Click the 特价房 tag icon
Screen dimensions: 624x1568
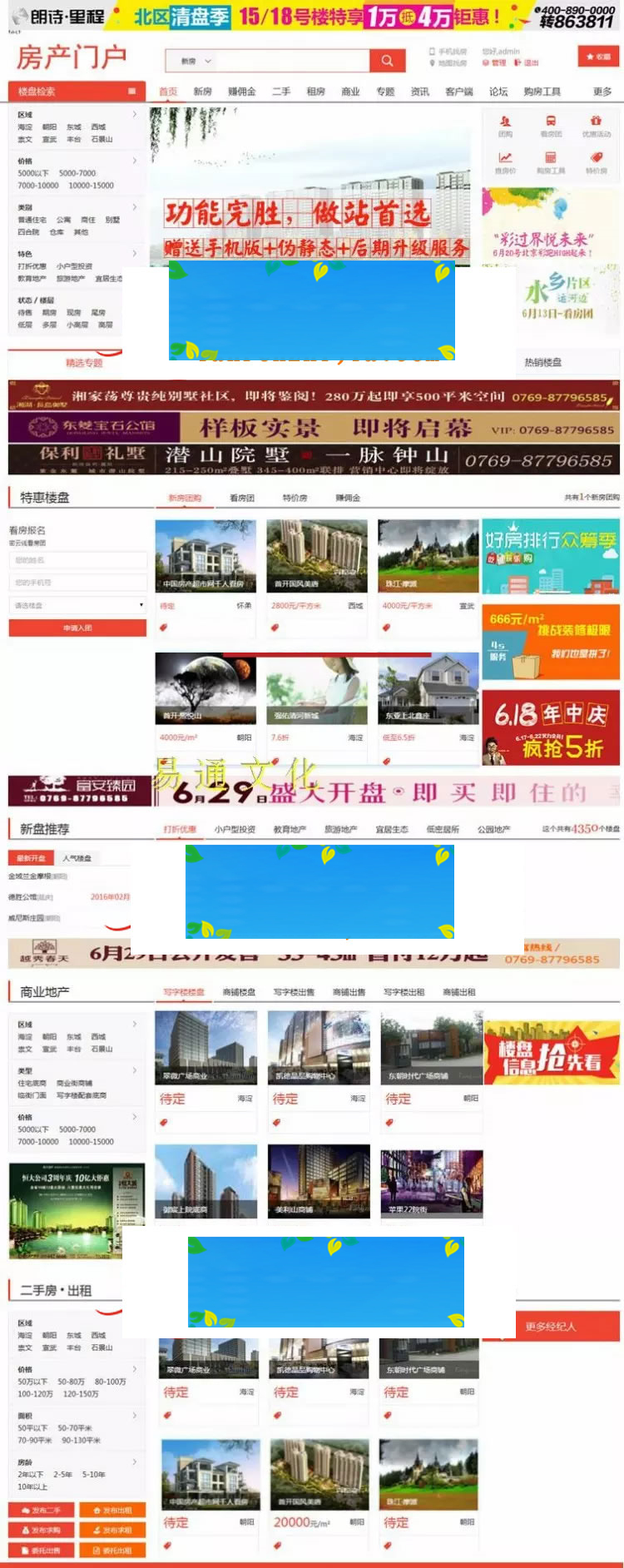(596, 158)
